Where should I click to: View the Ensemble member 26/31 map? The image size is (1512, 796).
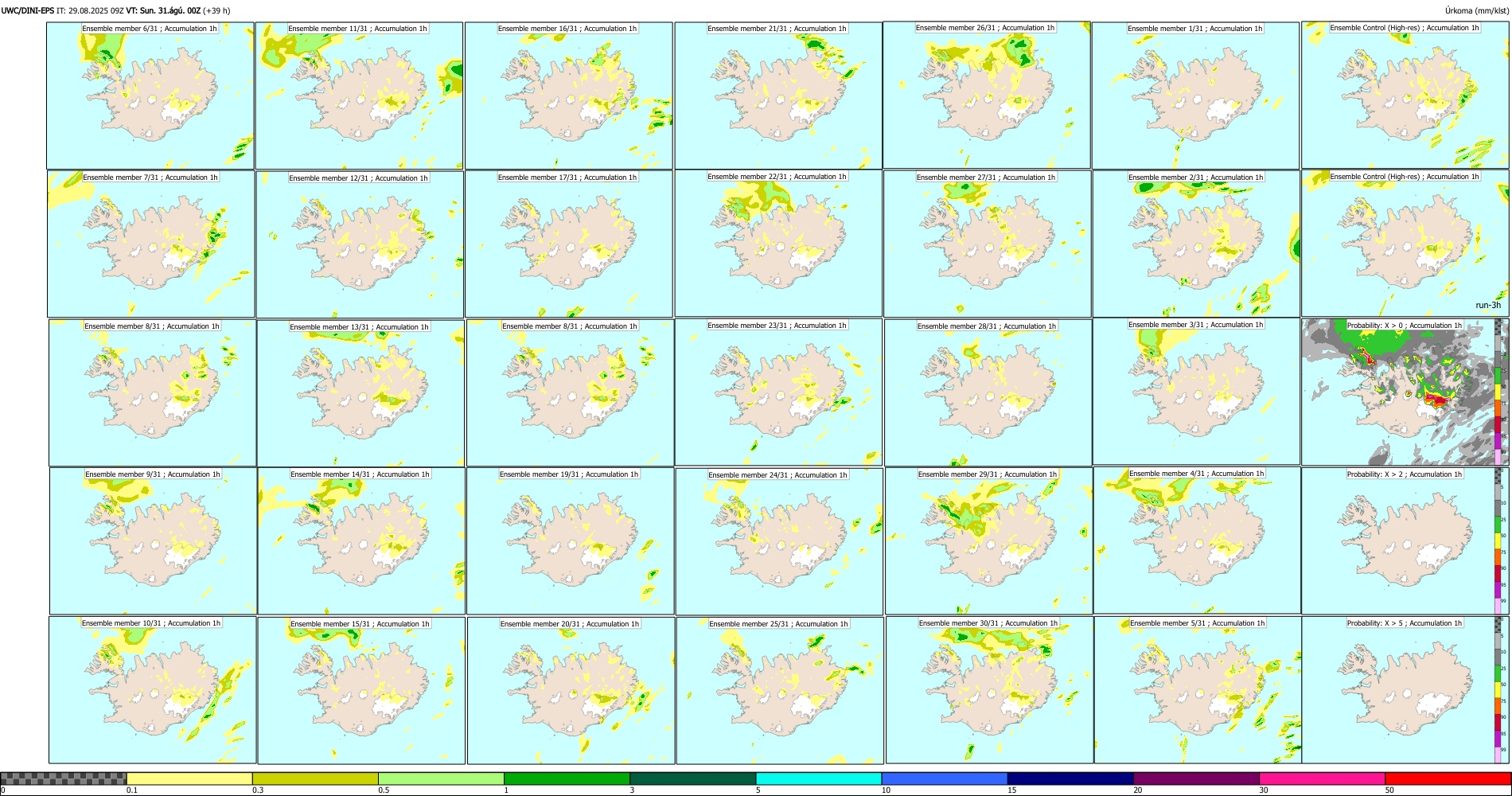[987, 95]
